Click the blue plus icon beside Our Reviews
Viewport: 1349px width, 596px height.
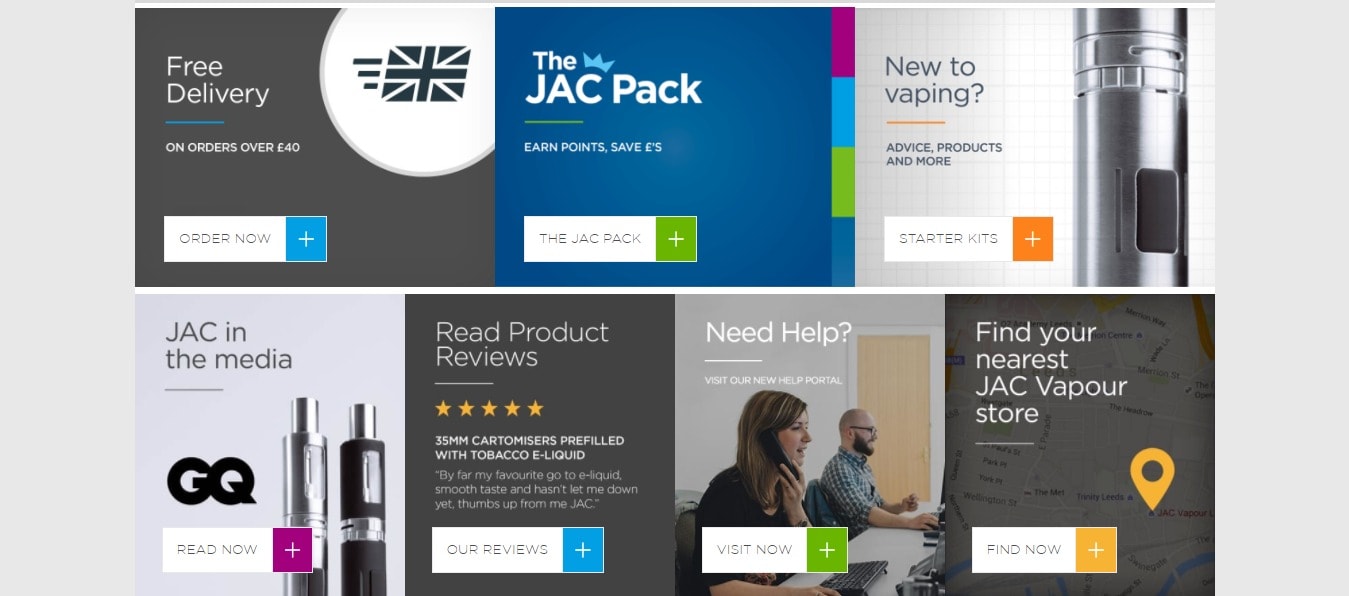pyautogui.click(x=583, y=550)
